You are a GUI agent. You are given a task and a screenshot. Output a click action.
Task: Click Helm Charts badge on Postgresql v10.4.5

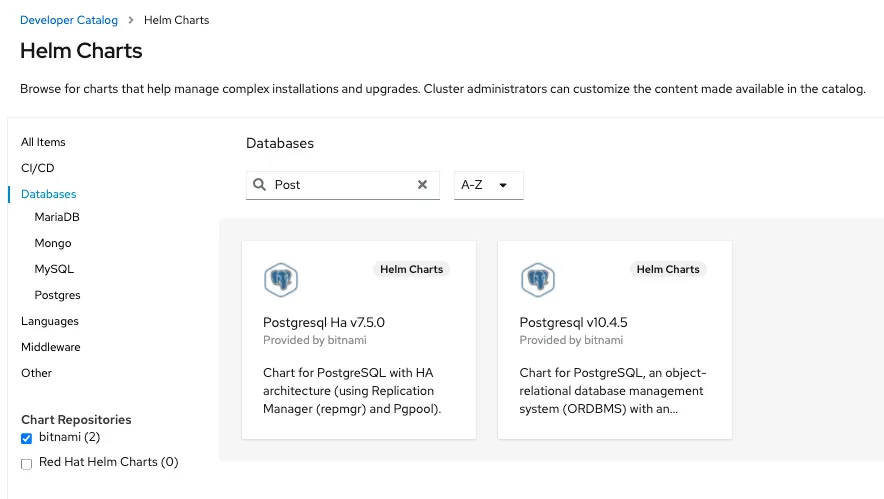[x=668, y=269]
